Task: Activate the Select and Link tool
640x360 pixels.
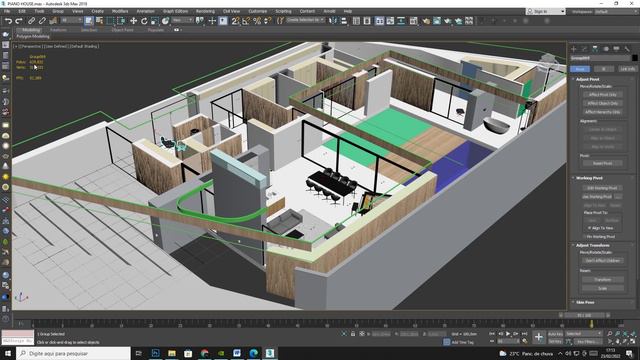Action: pyautogui.click(x=31, y=21)
